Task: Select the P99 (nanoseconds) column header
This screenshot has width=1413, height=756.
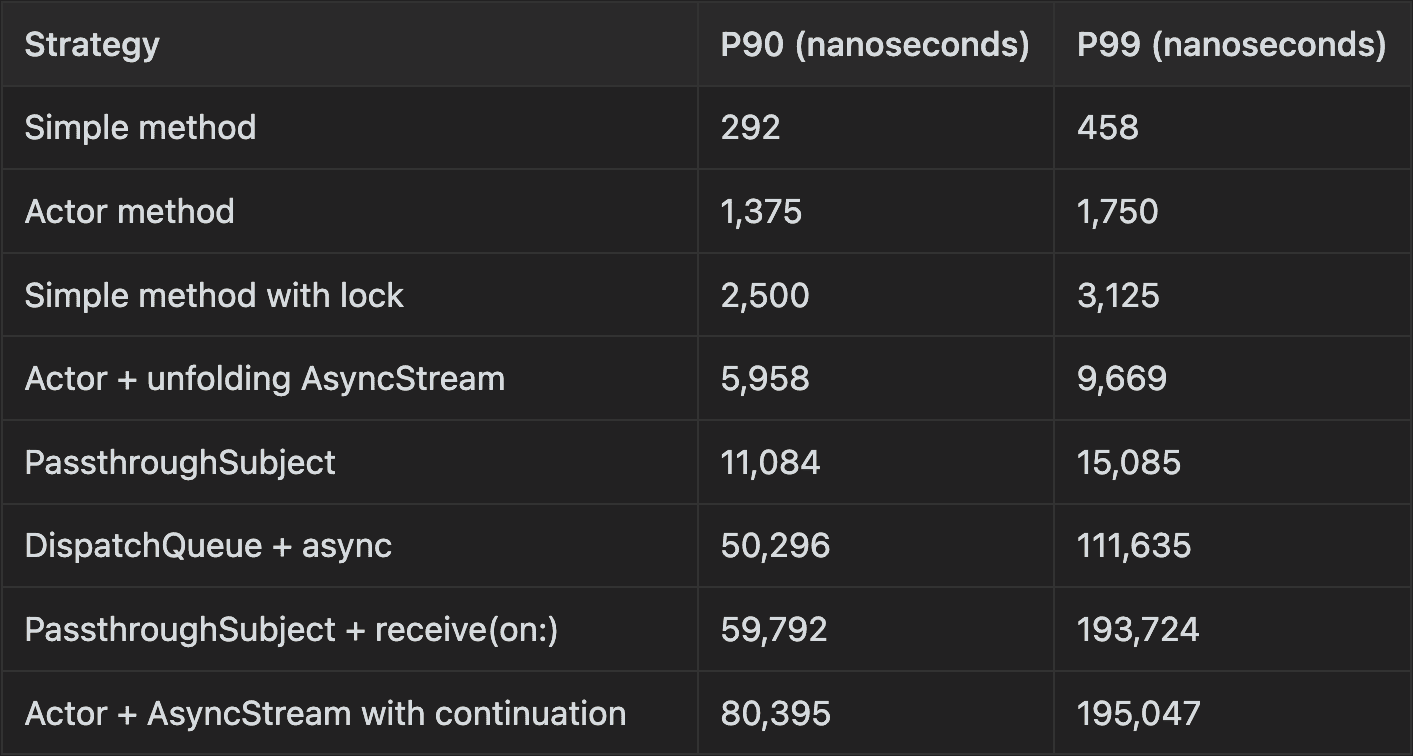Action: pos(1231,45)
